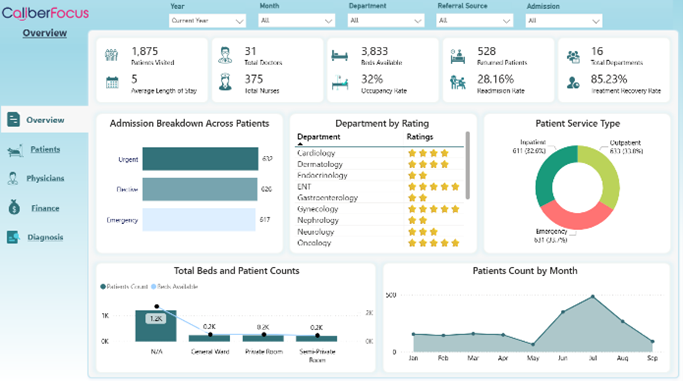This screenshot has width=683, height=381.
Task: Click the Oncology star rating
Action: click(433, 243)
